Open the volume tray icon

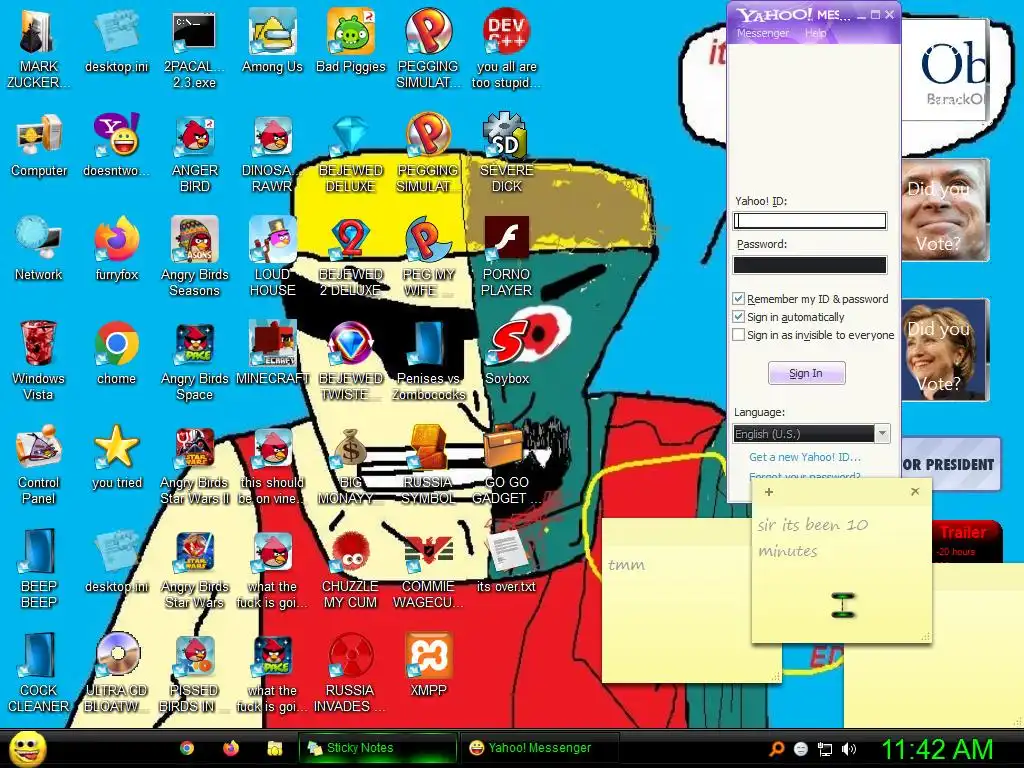[x=849, y=749]
